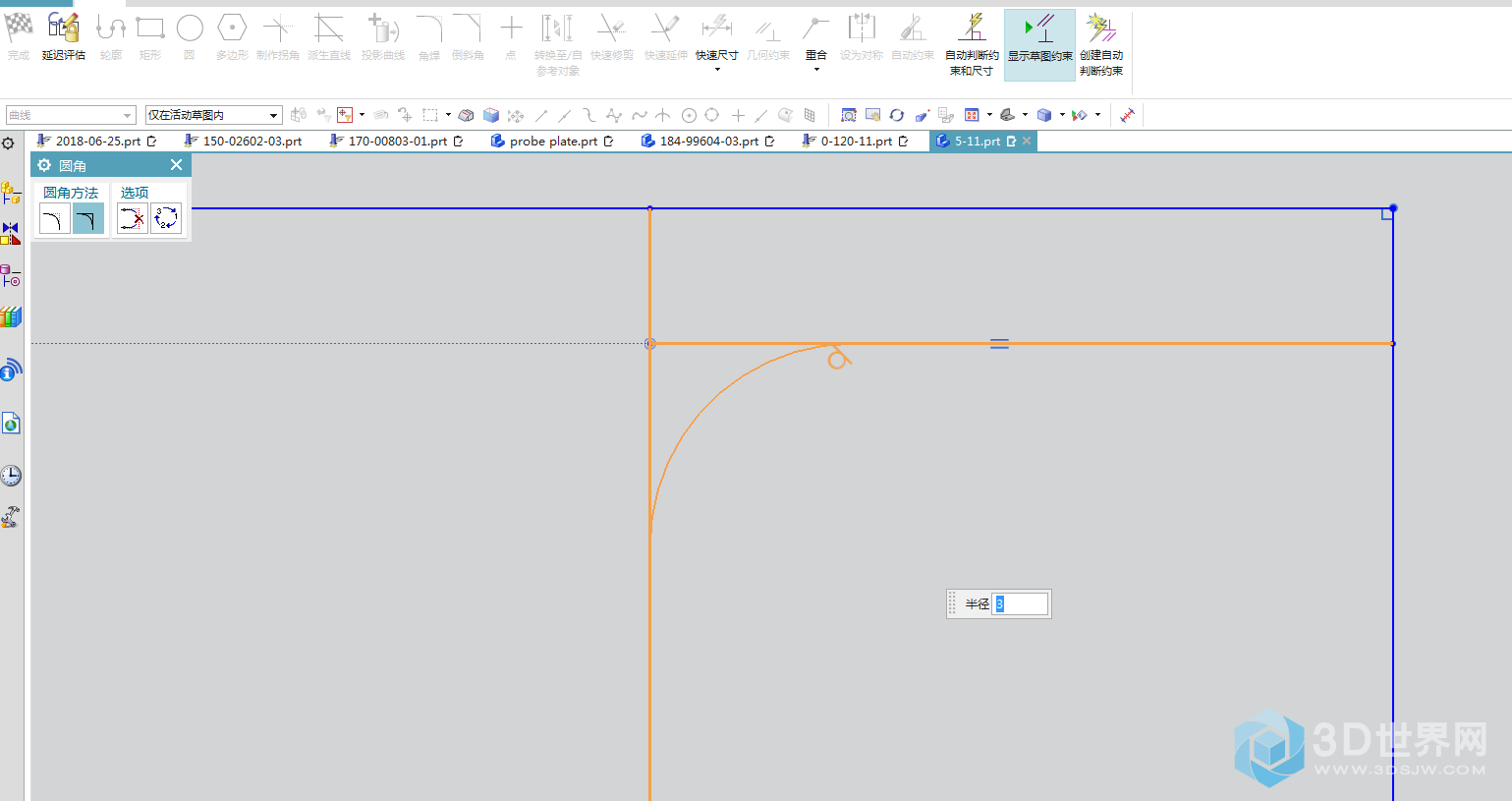The width and height of the screenshot is (1512, 801).
Task: Toggle delete third curve option
Action: point(133,218)
